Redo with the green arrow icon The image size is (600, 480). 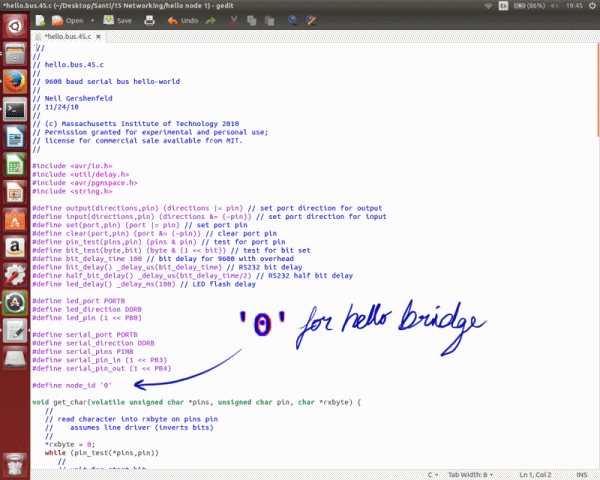pos(210,21)
